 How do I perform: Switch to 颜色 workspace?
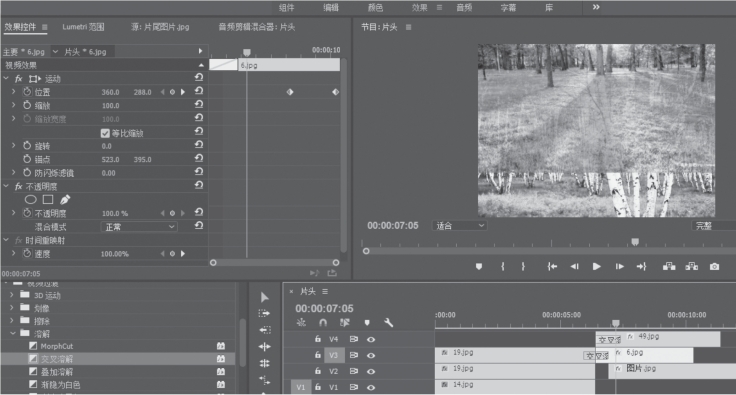click(x=375, y=8)
